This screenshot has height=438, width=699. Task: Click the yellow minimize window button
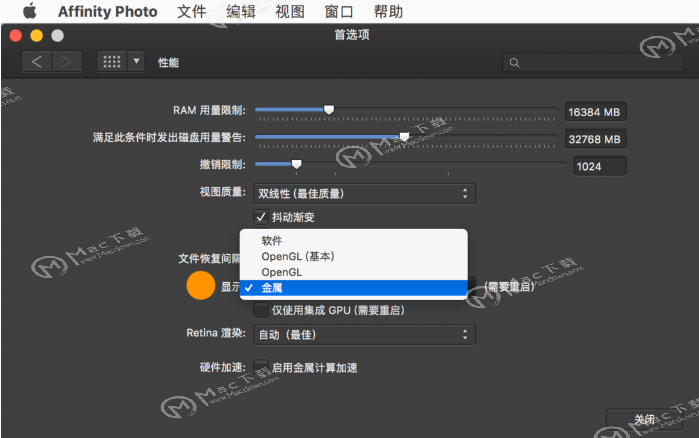(37, 35)
